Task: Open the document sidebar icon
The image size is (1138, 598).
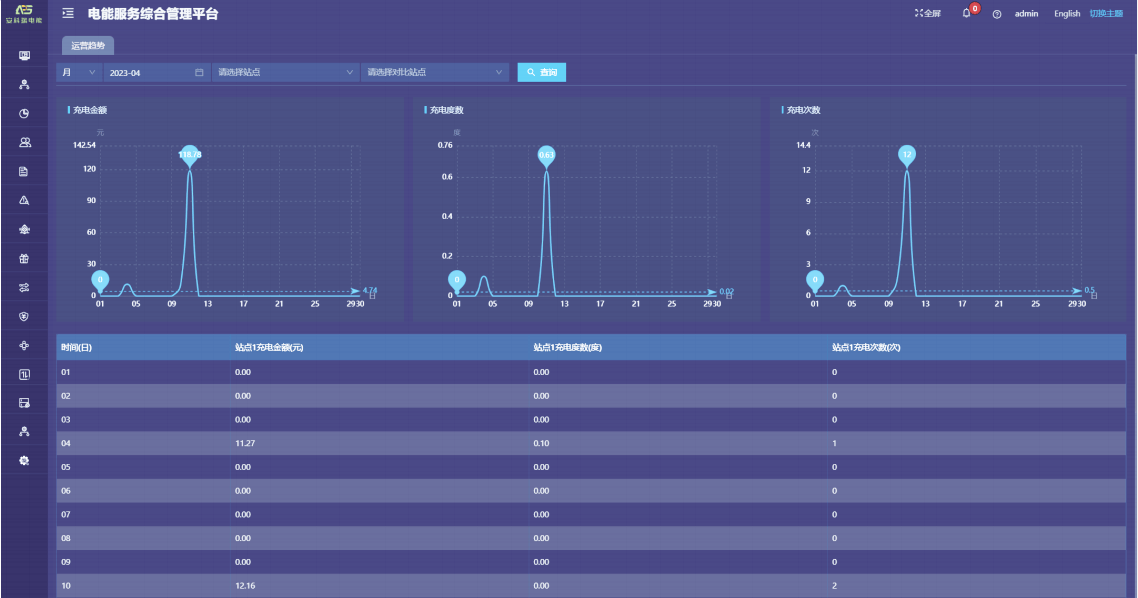Action: coord(24,171)
